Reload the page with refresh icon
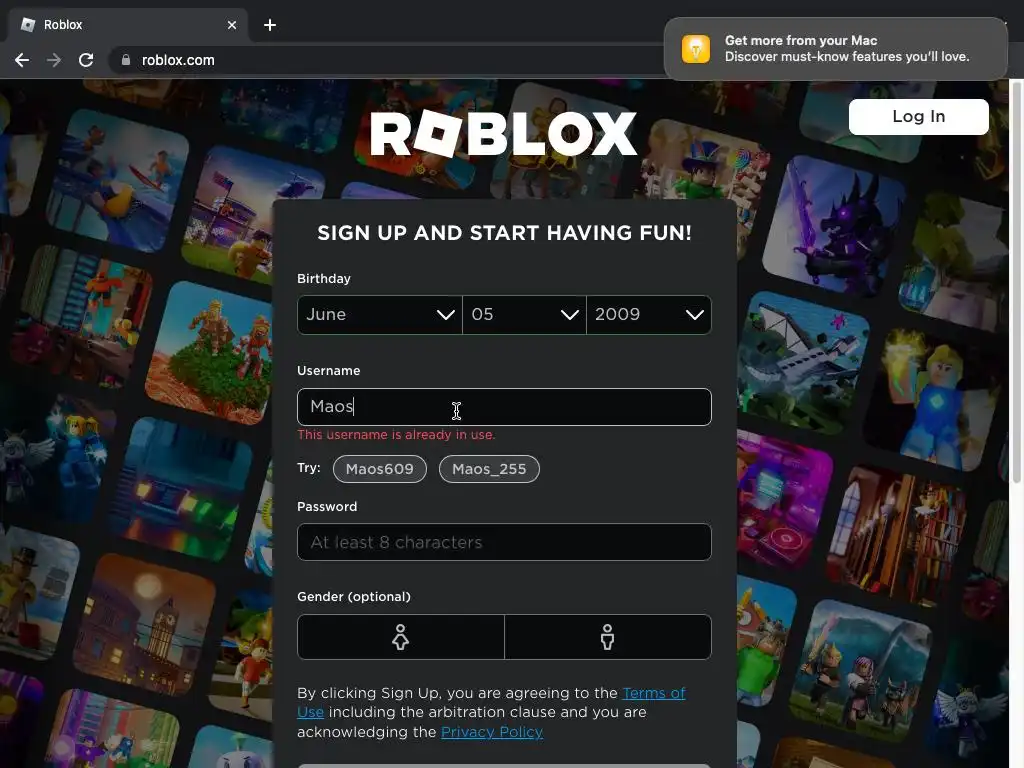The height and width of the screenshot is (768, 1024). coord(86,60)
